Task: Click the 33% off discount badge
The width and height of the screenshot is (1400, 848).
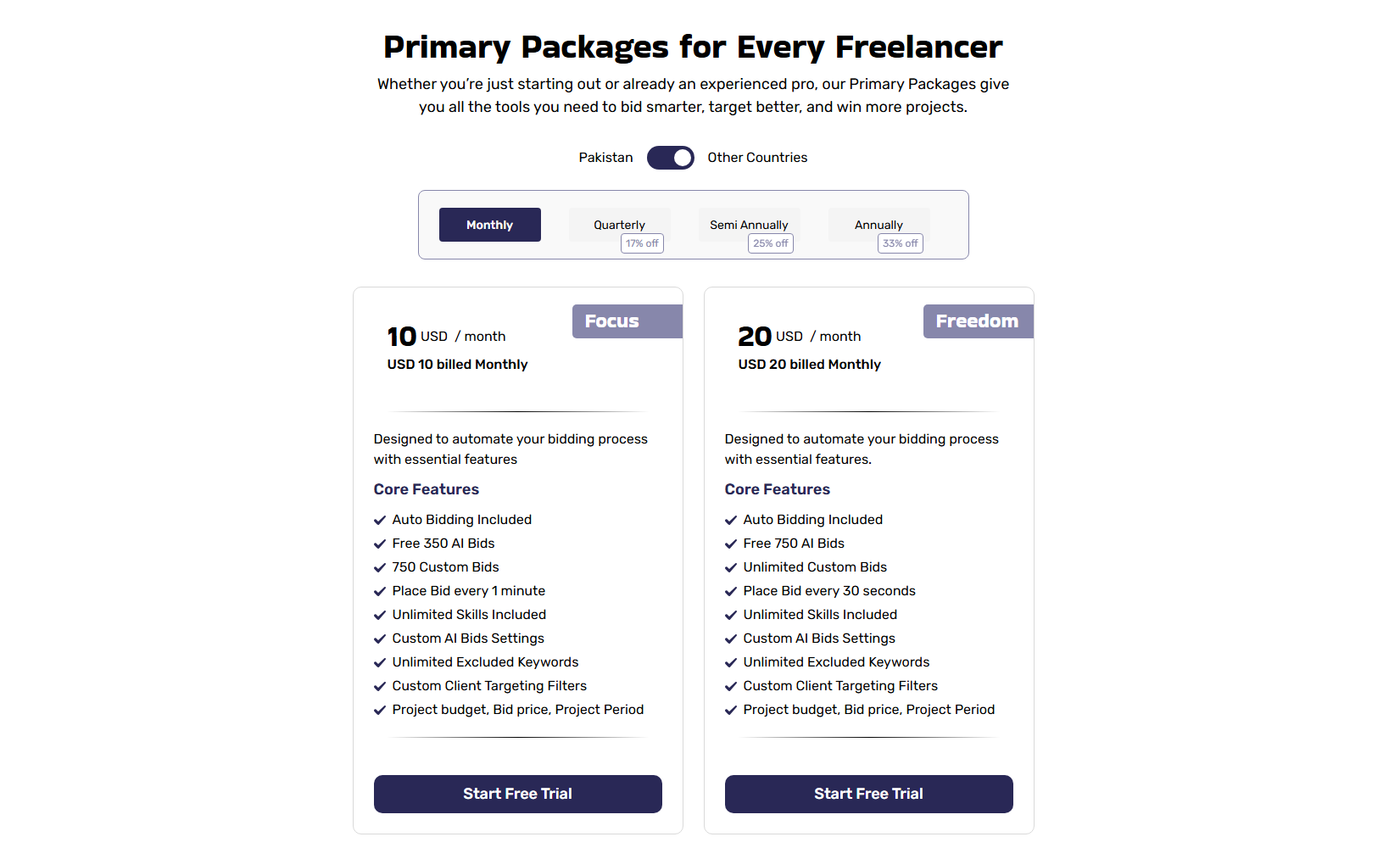Action: (900, 243)
